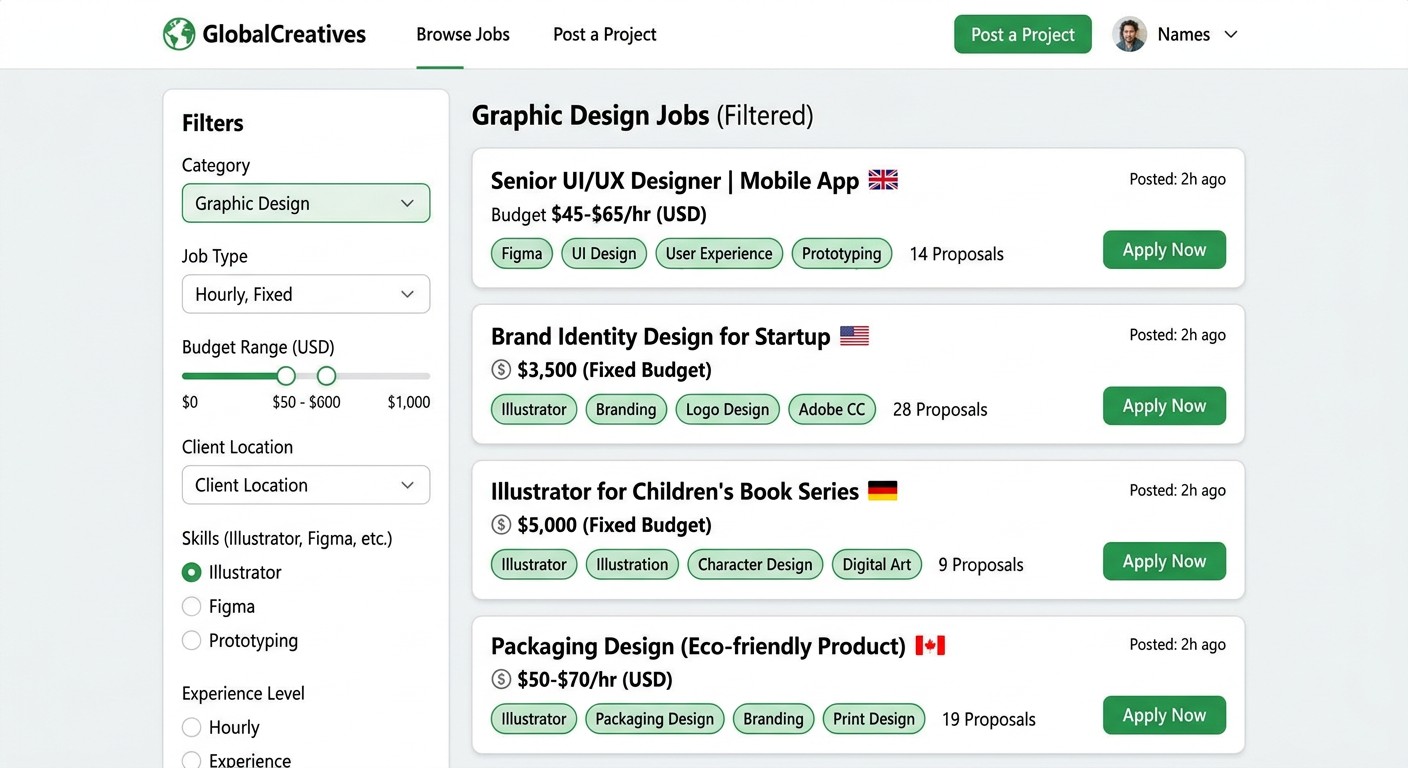The width and height of the screenshot is (1408, 768).
Task: Click the Canadian flag on Packaging Design job
Action: (930, 646)
